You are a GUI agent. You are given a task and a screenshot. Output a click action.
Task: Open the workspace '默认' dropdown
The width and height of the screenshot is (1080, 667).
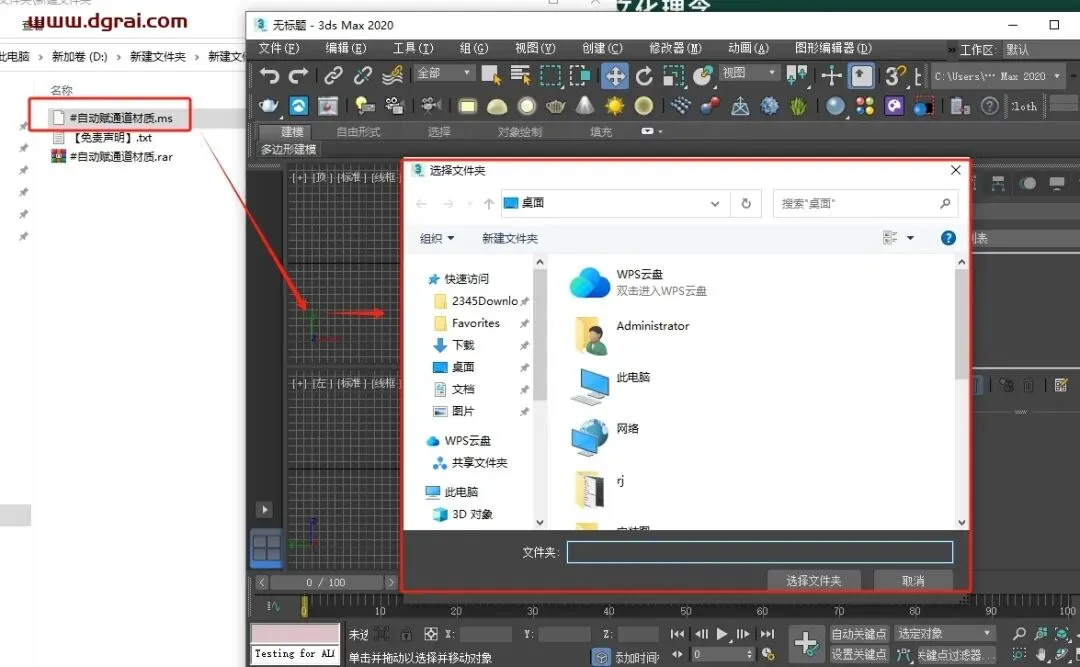[x=1040, y=50]
